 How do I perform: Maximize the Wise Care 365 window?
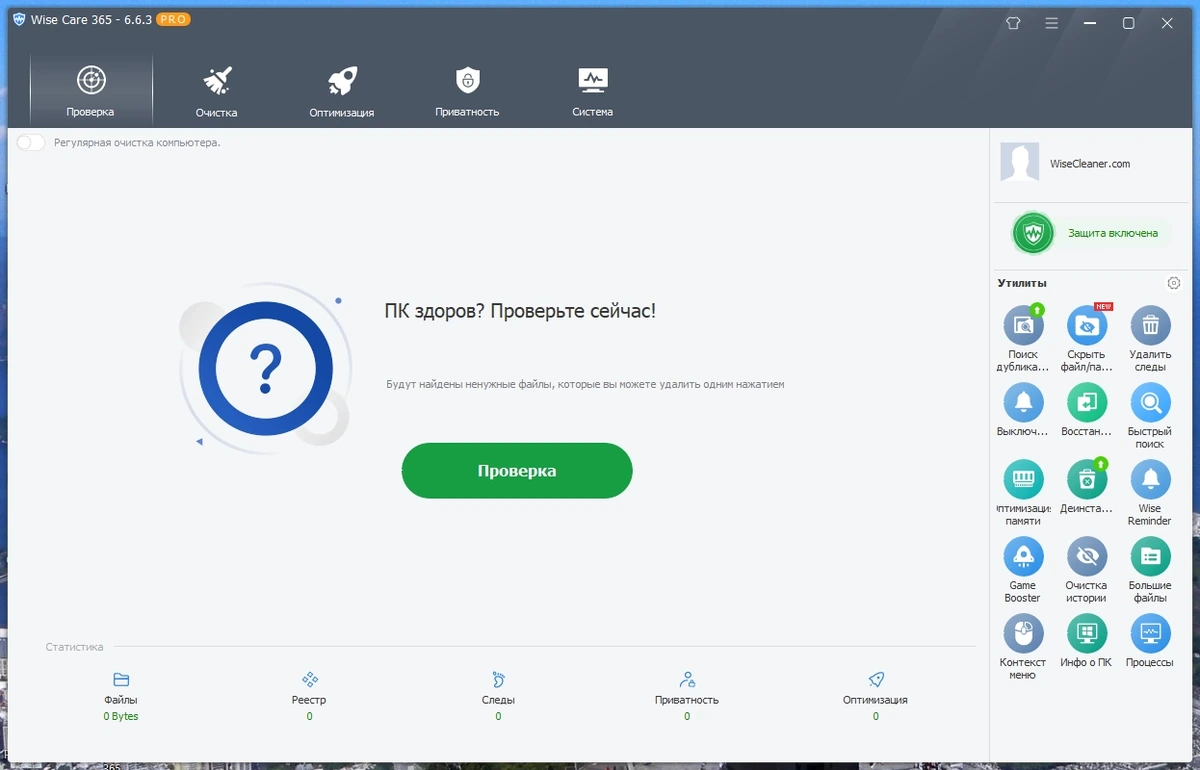[x=1128, y=22]
